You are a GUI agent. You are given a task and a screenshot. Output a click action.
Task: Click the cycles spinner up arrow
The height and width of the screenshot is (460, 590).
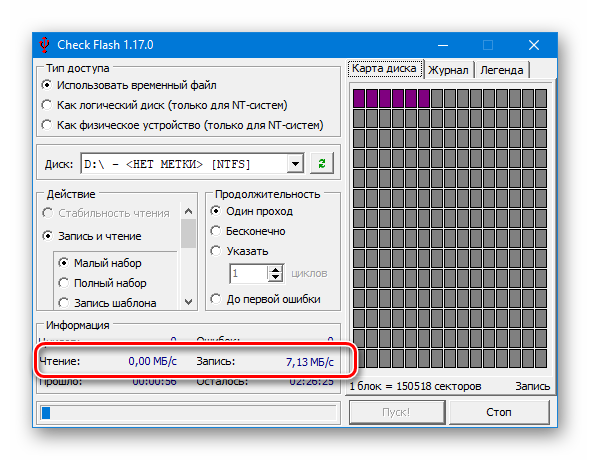(276, 270)
